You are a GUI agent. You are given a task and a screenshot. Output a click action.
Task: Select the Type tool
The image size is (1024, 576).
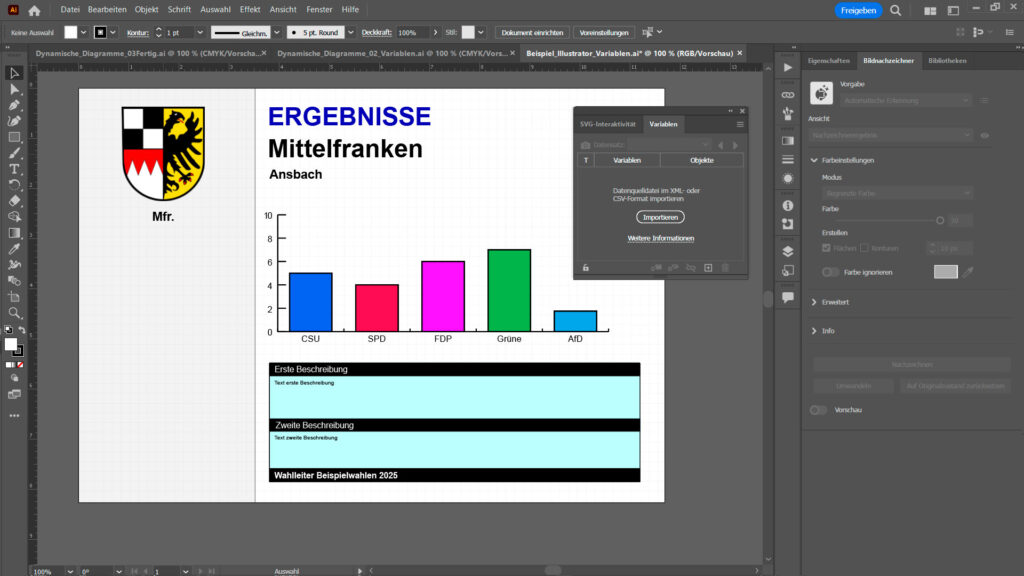(x=14, y=169)
